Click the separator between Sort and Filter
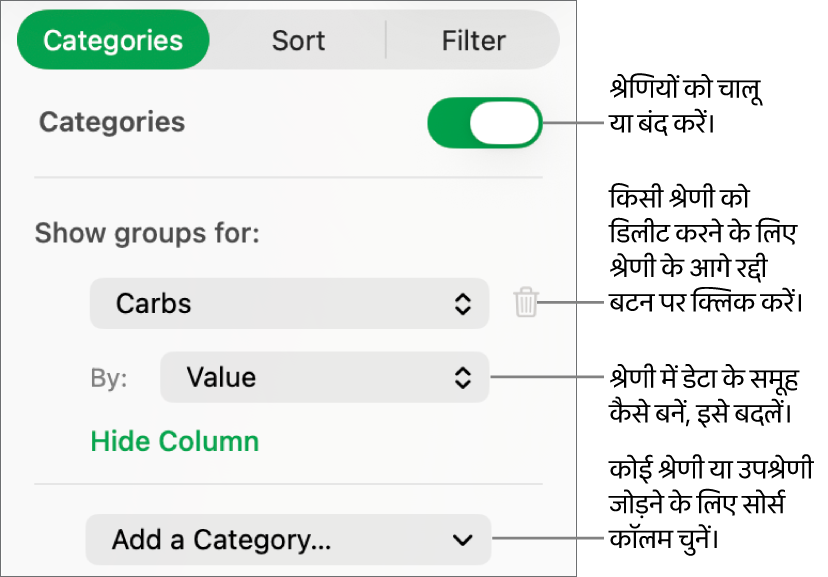 pos(386,40)
